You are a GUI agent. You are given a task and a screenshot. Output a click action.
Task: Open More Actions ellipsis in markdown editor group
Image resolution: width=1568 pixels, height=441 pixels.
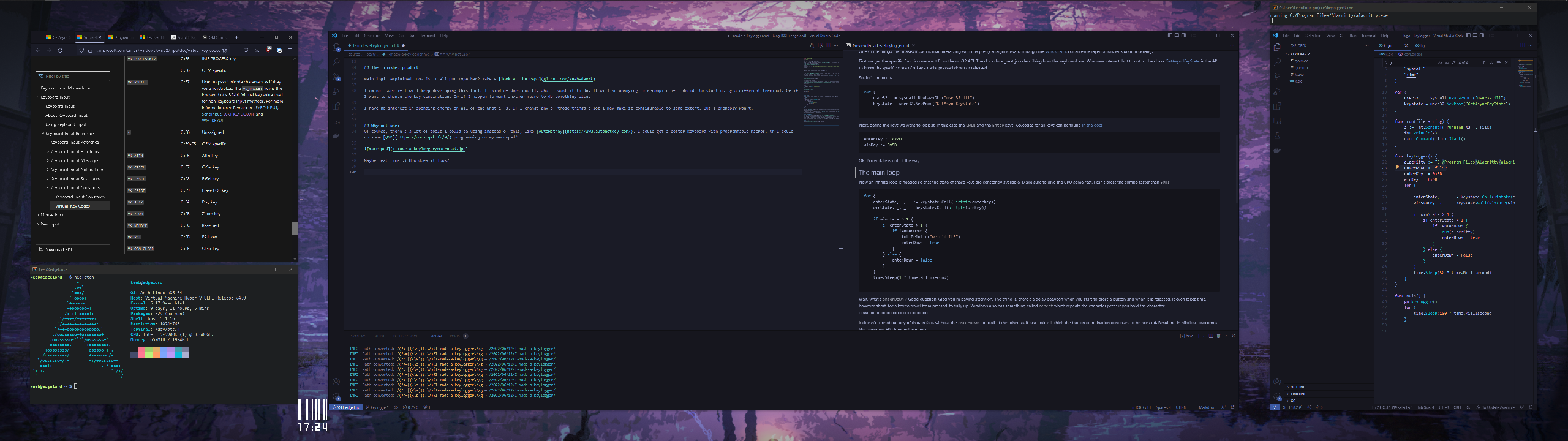836,45
